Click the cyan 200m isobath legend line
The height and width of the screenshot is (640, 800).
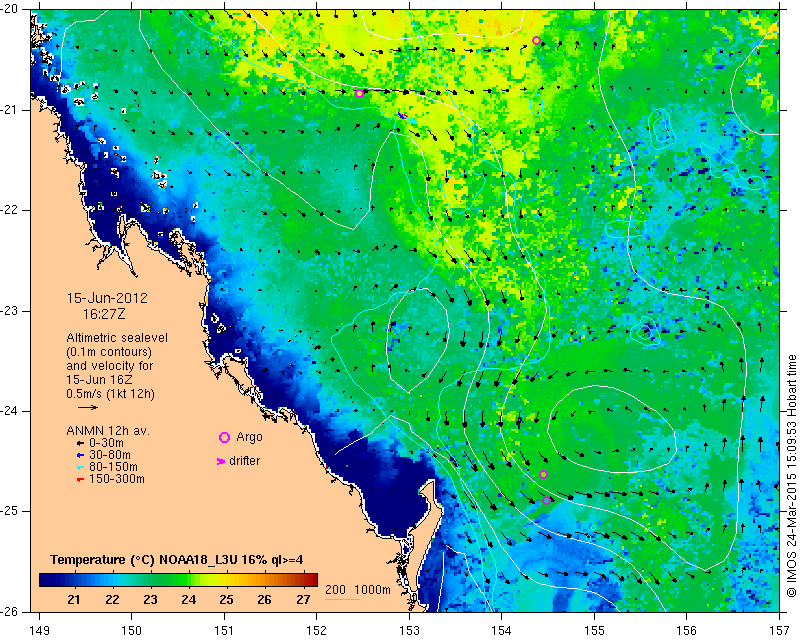pos(342,599)
